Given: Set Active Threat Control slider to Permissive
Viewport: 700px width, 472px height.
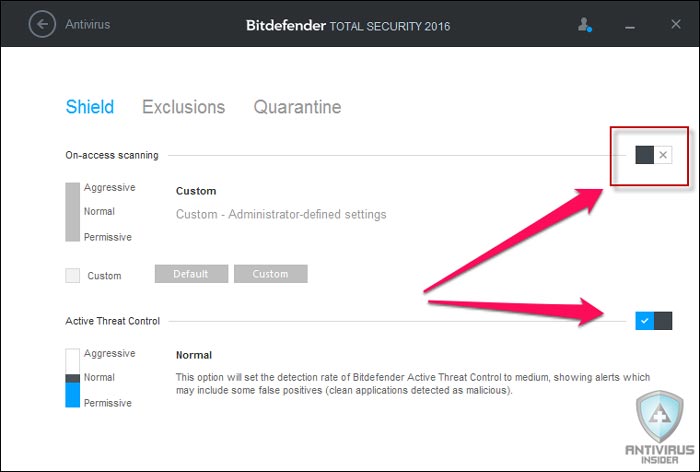Looking at the screenshot, I should click(108, 403).
